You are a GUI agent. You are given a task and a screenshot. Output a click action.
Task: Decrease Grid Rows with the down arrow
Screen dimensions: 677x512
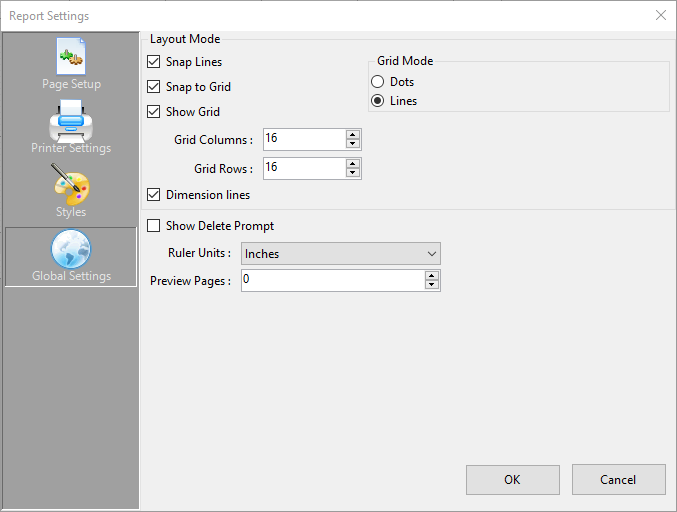point(353,173)
